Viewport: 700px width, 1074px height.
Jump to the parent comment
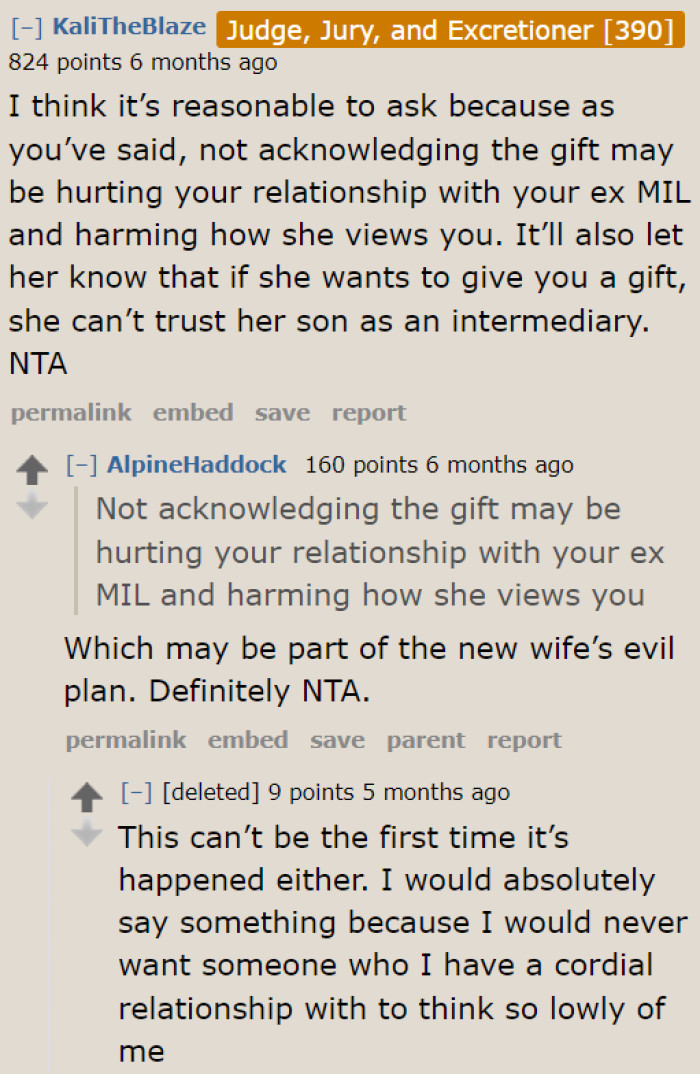425,739
